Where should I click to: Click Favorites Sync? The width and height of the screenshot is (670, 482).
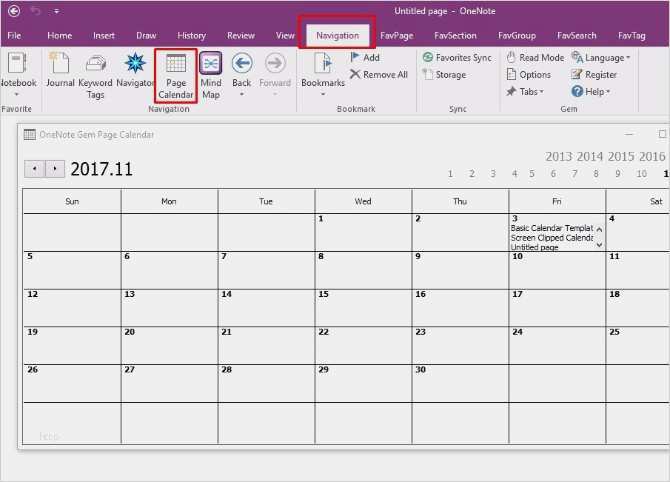(456, 58)
